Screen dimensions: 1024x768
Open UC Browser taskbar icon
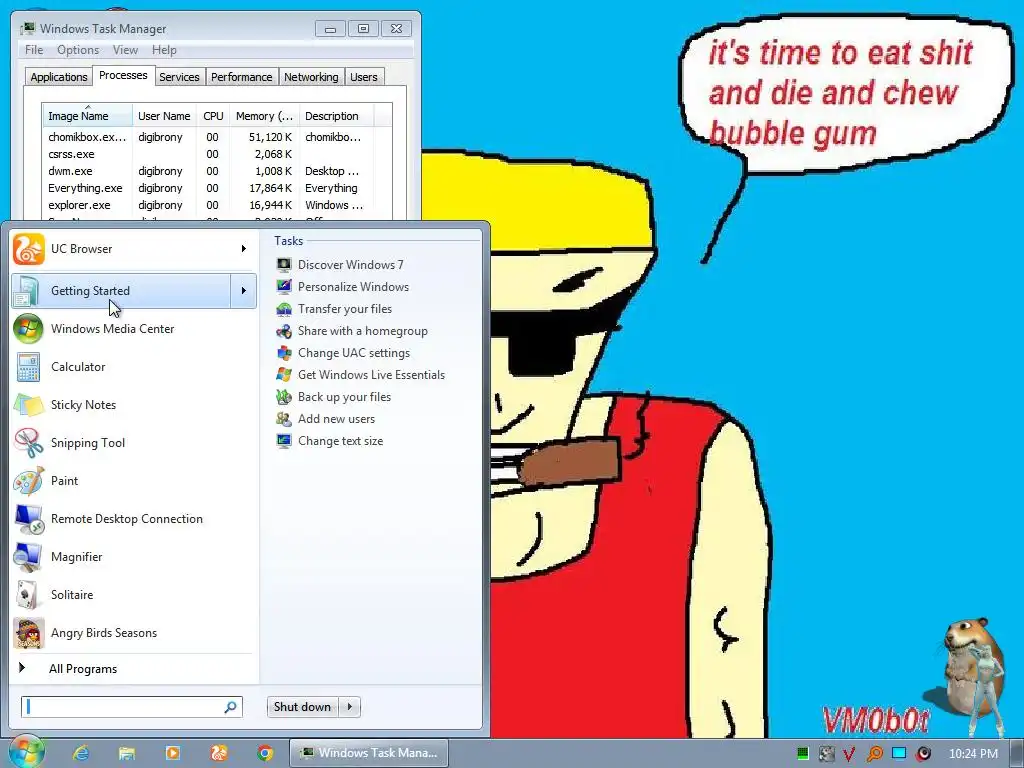(219, 753)
